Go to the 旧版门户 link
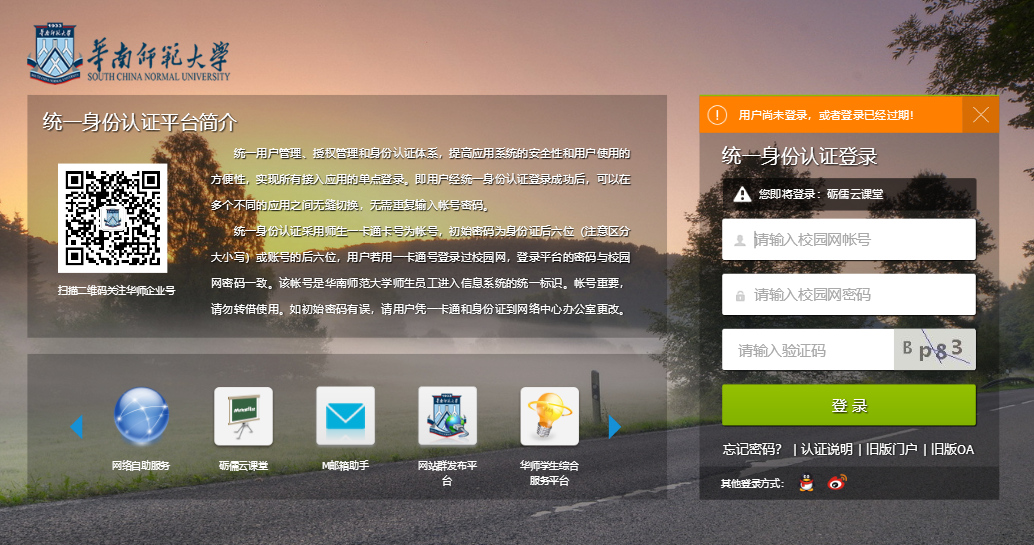Screen dimensions: 1034x545 point(891,449)
